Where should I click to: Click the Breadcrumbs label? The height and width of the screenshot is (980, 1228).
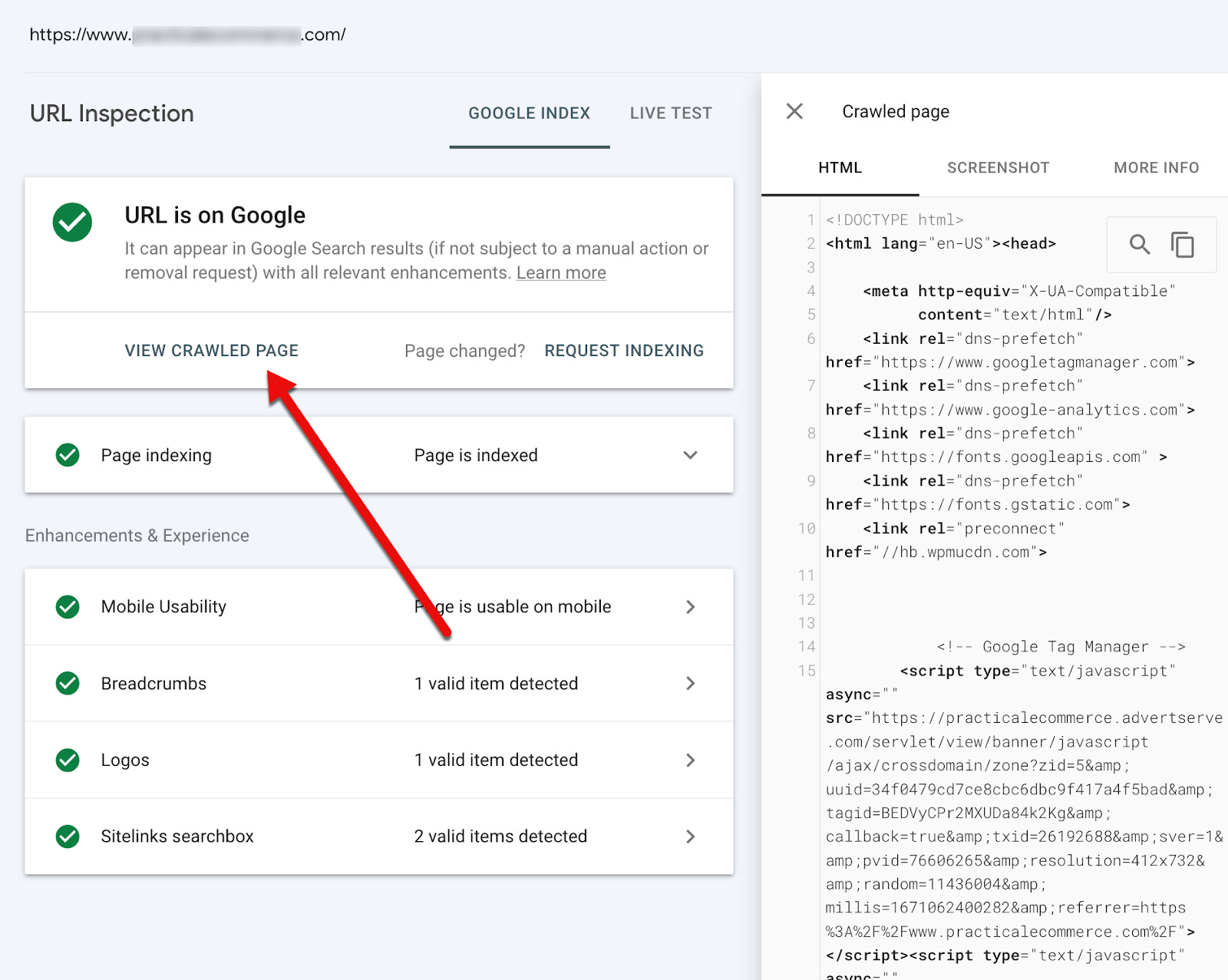click(153, 683)
